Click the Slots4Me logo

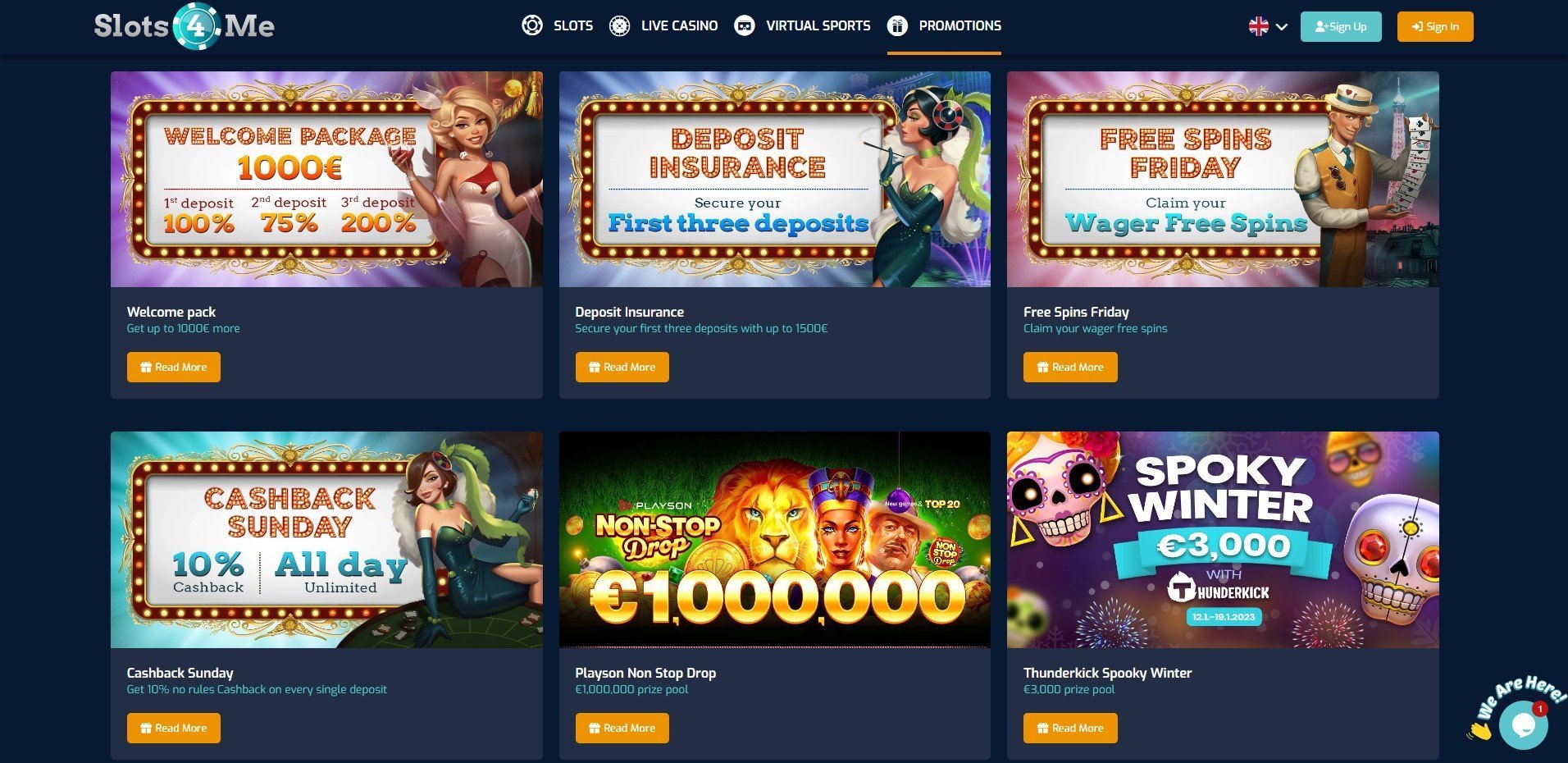(185, 26)
